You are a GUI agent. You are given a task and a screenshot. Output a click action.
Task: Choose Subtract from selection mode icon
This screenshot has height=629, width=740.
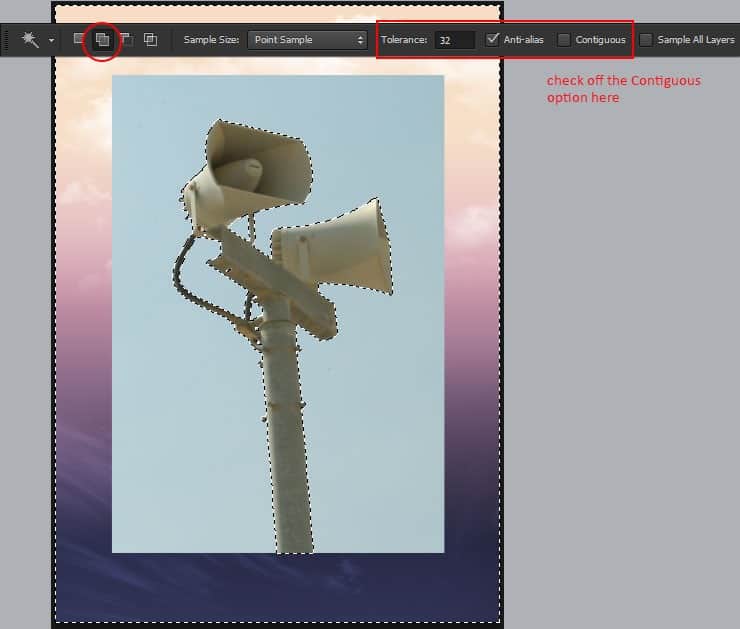coord(126,40)
